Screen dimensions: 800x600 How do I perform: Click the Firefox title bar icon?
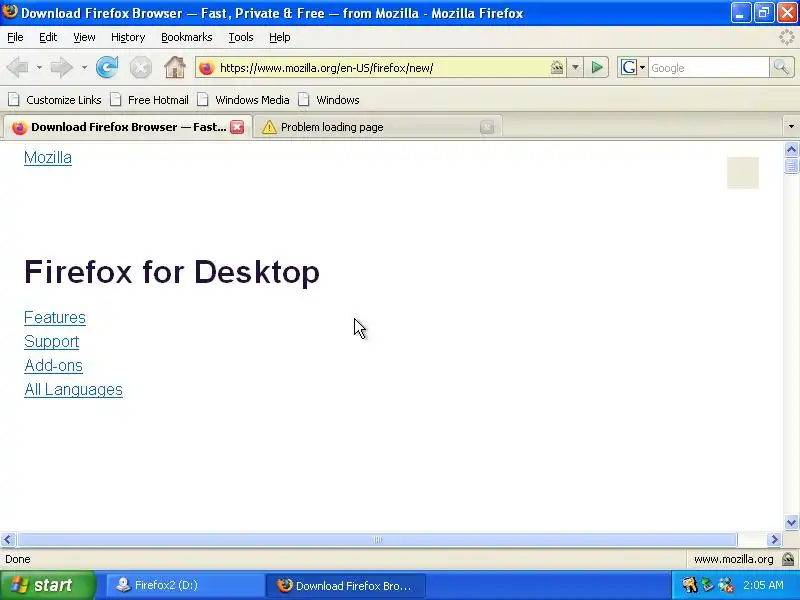[9, 11]
